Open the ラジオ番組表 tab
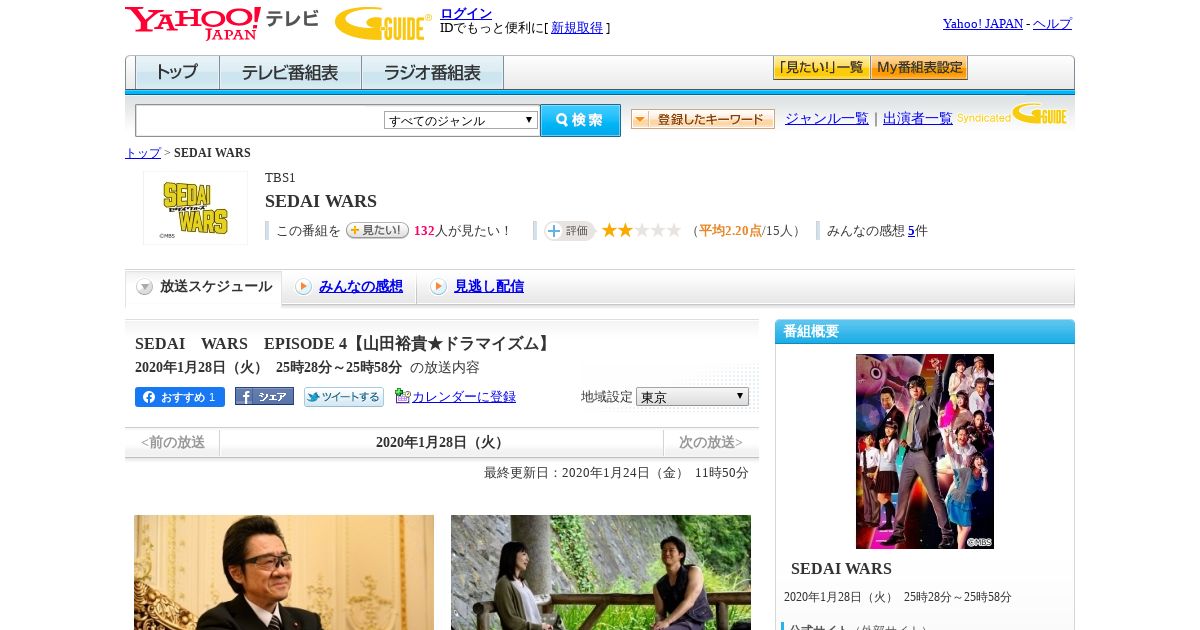This screenshot has height=630, width=1200. (432, 73)
